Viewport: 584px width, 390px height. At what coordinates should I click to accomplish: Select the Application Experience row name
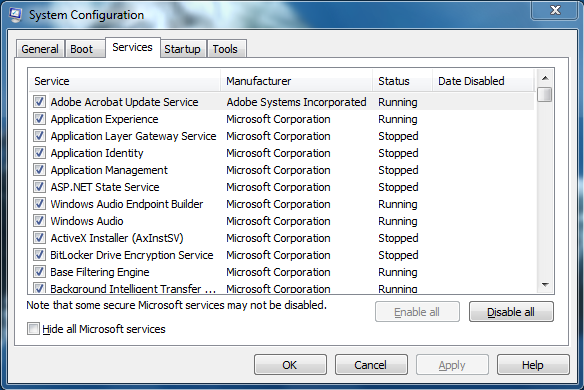104,119
